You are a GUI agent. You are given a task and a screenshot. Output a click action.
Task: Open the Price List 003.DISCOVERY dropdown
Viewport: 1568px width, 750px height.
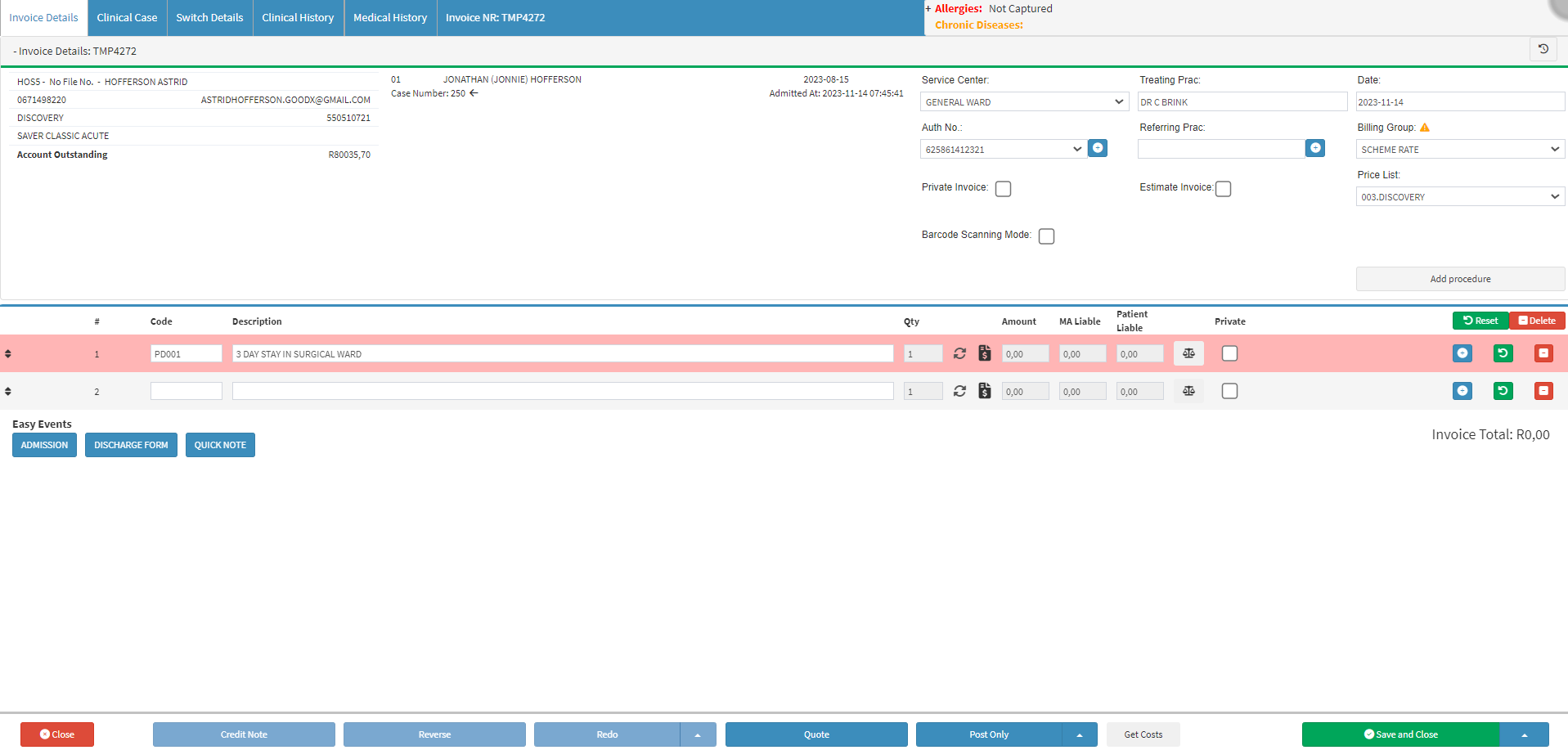click(x=1460, y=197)
